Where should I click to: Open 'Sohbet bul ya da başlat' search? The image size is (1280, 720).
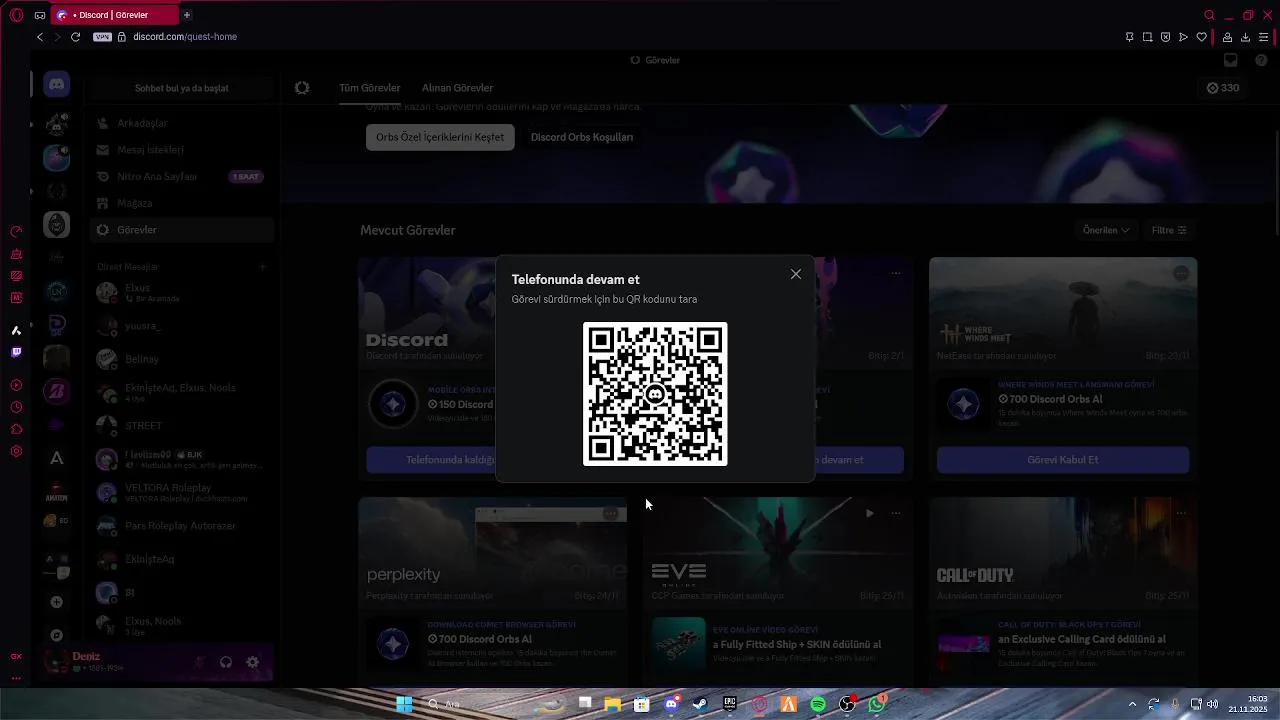(x=181, y=88)
